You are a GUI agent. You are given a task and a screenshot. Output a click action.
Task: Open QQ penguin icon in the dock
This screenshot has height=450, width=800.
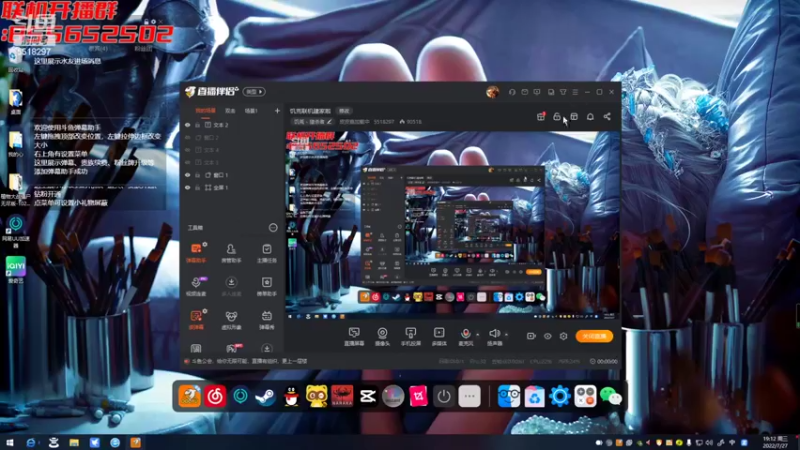pyautogui.click(x=291, y=396)
